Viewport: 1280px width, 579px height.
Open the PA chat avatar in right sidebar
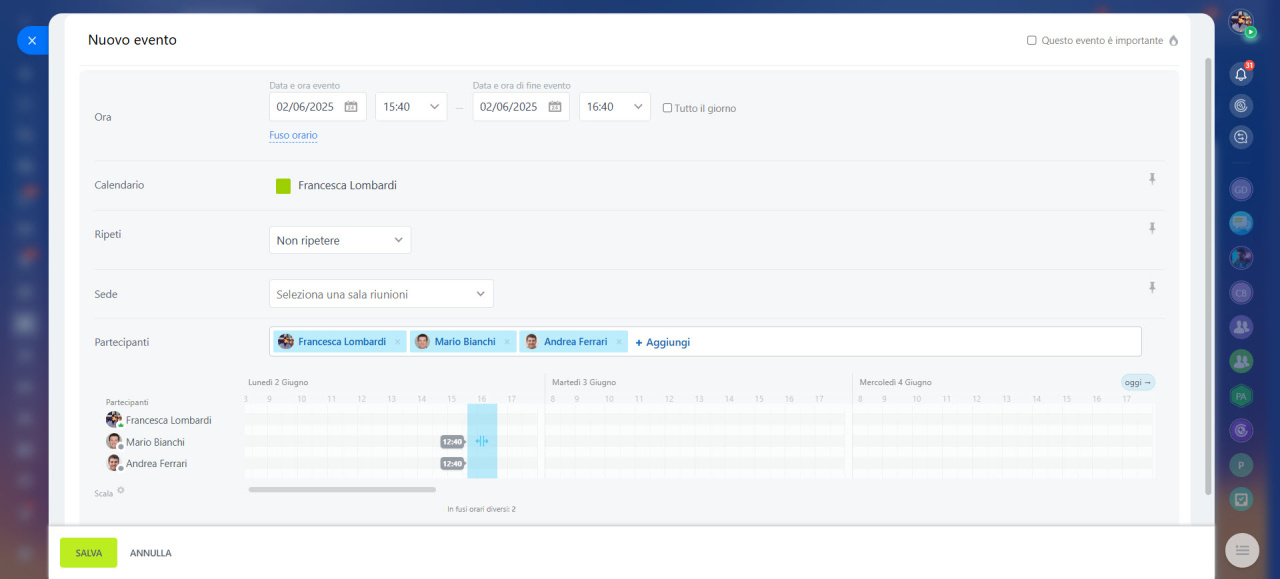1241,396
